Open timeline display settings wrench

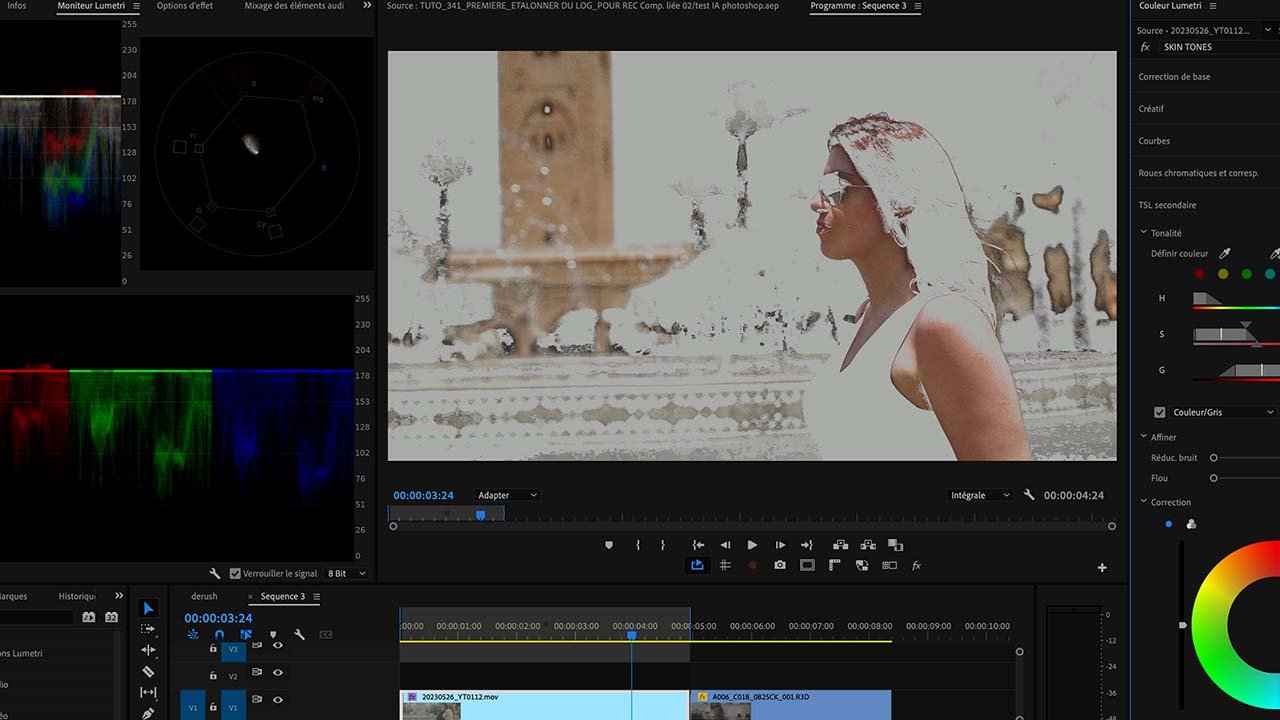[299, 634]
